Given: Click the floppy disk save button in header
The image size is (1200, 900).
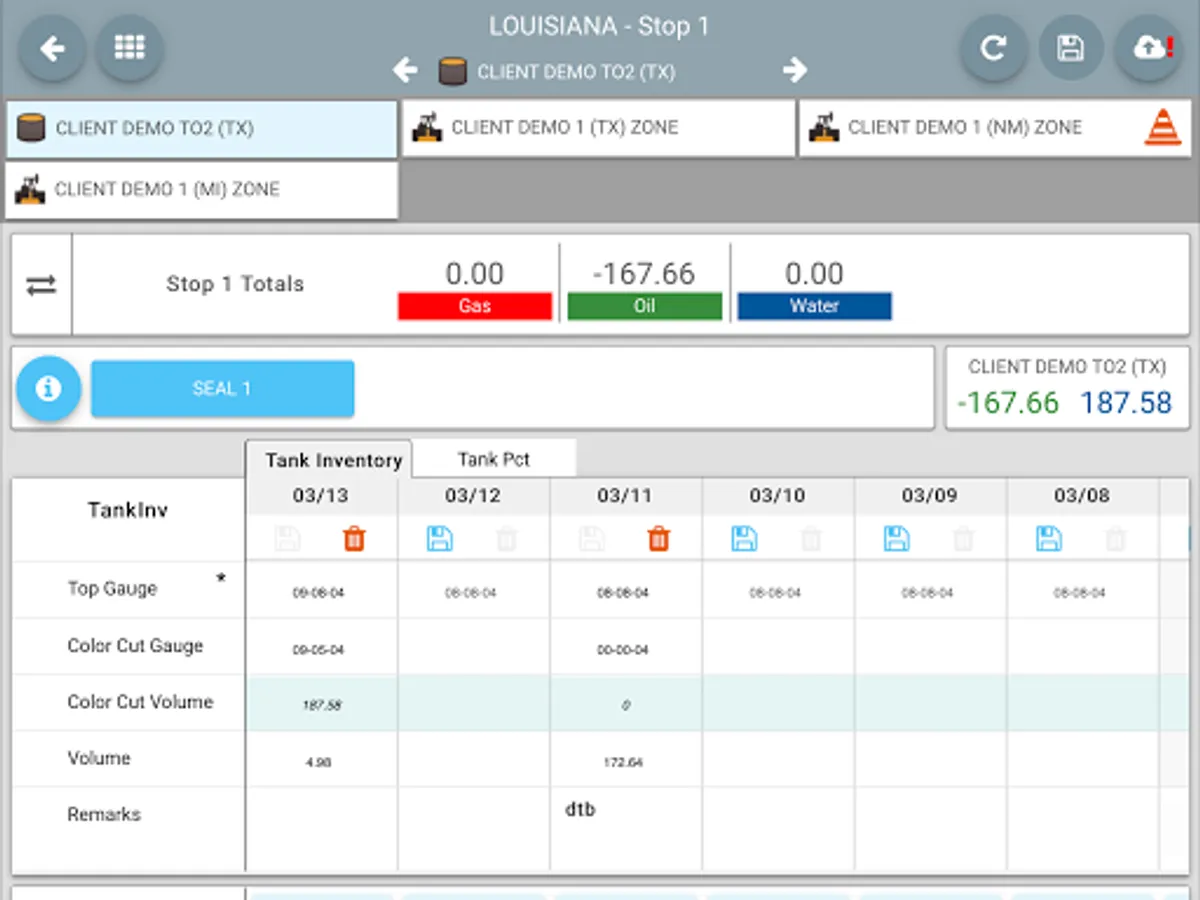Looking at the screenshot, I should 1071,48.
